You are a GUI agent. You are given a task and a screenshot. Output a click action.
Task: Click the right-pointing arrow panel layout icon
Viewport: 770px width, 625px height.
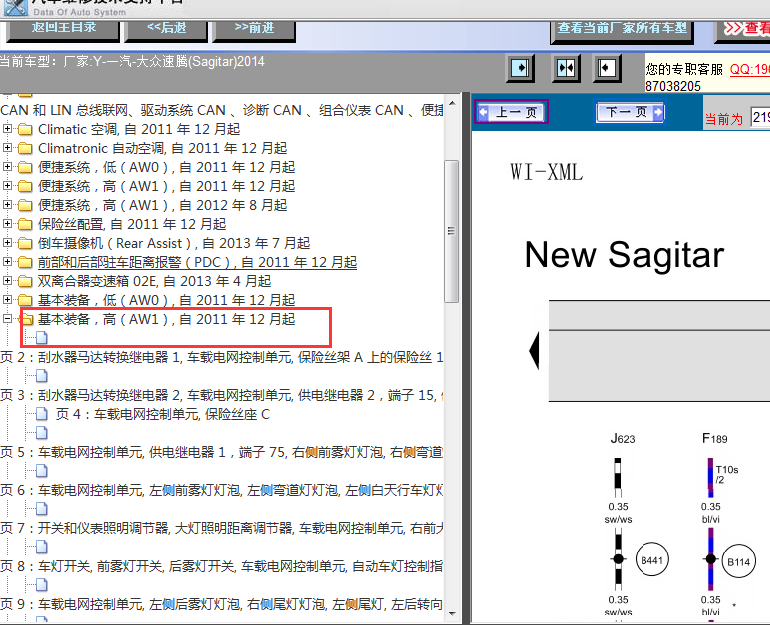[x=520, y=68]
